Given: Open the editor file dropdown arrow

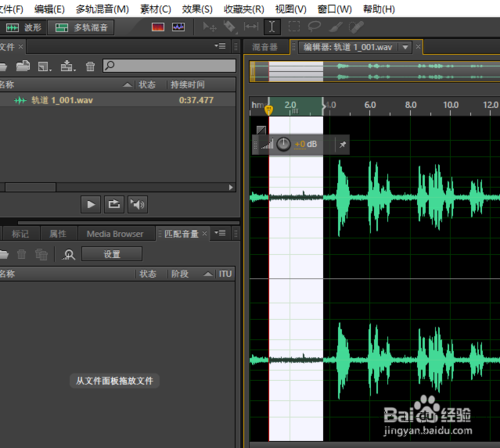Looking at the screenshot, I should (x=405, y=47).
